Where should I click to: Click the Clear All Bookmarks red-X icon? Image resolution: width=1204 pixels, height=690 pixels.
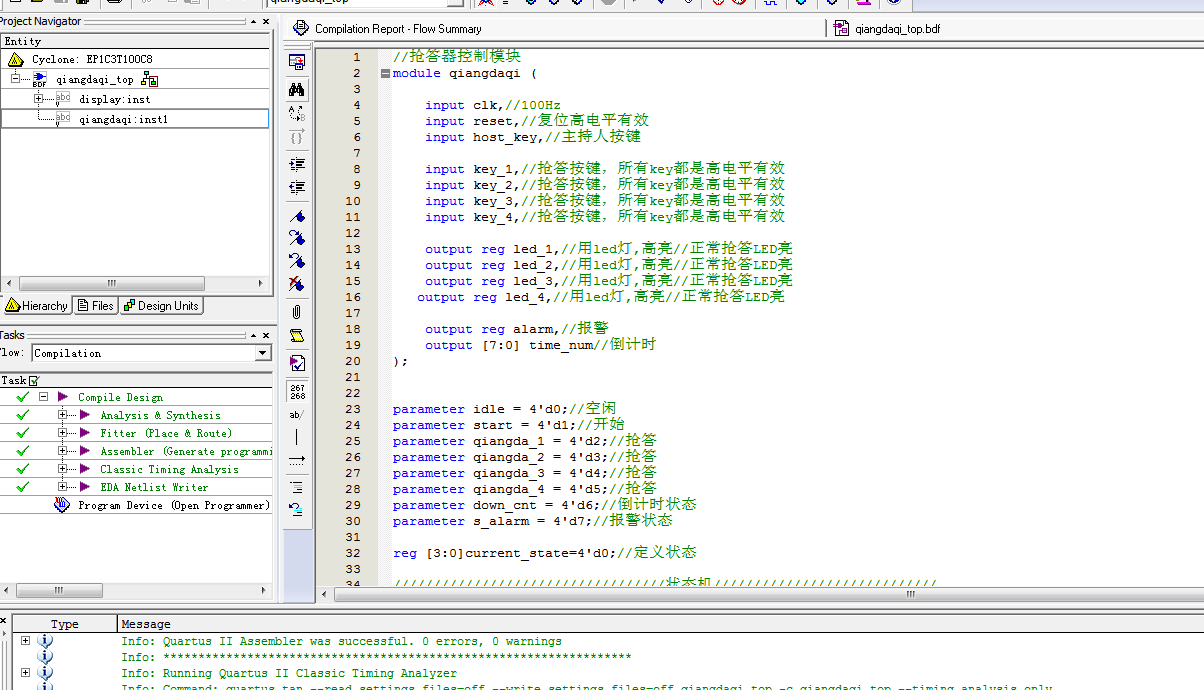[297, 285]
